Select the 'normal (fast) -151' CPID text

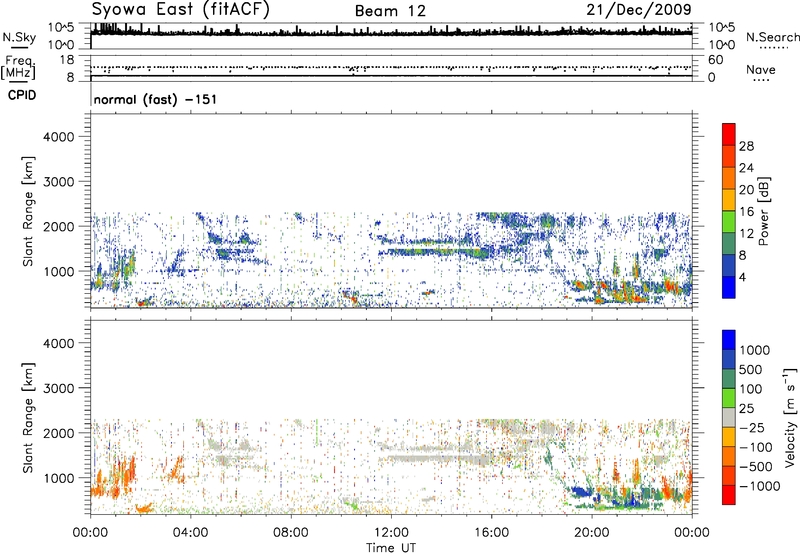click(155, 99)
